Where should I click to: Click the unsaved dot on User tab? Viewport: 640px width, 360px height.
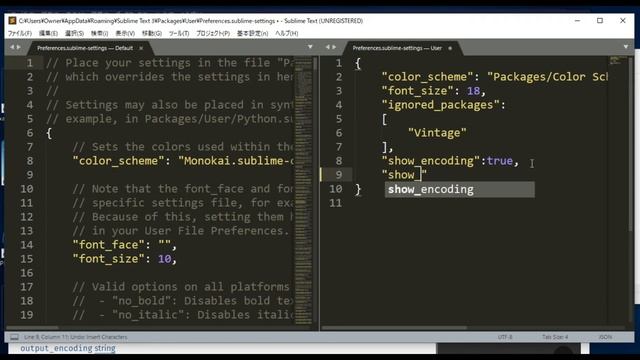point(450,48)
